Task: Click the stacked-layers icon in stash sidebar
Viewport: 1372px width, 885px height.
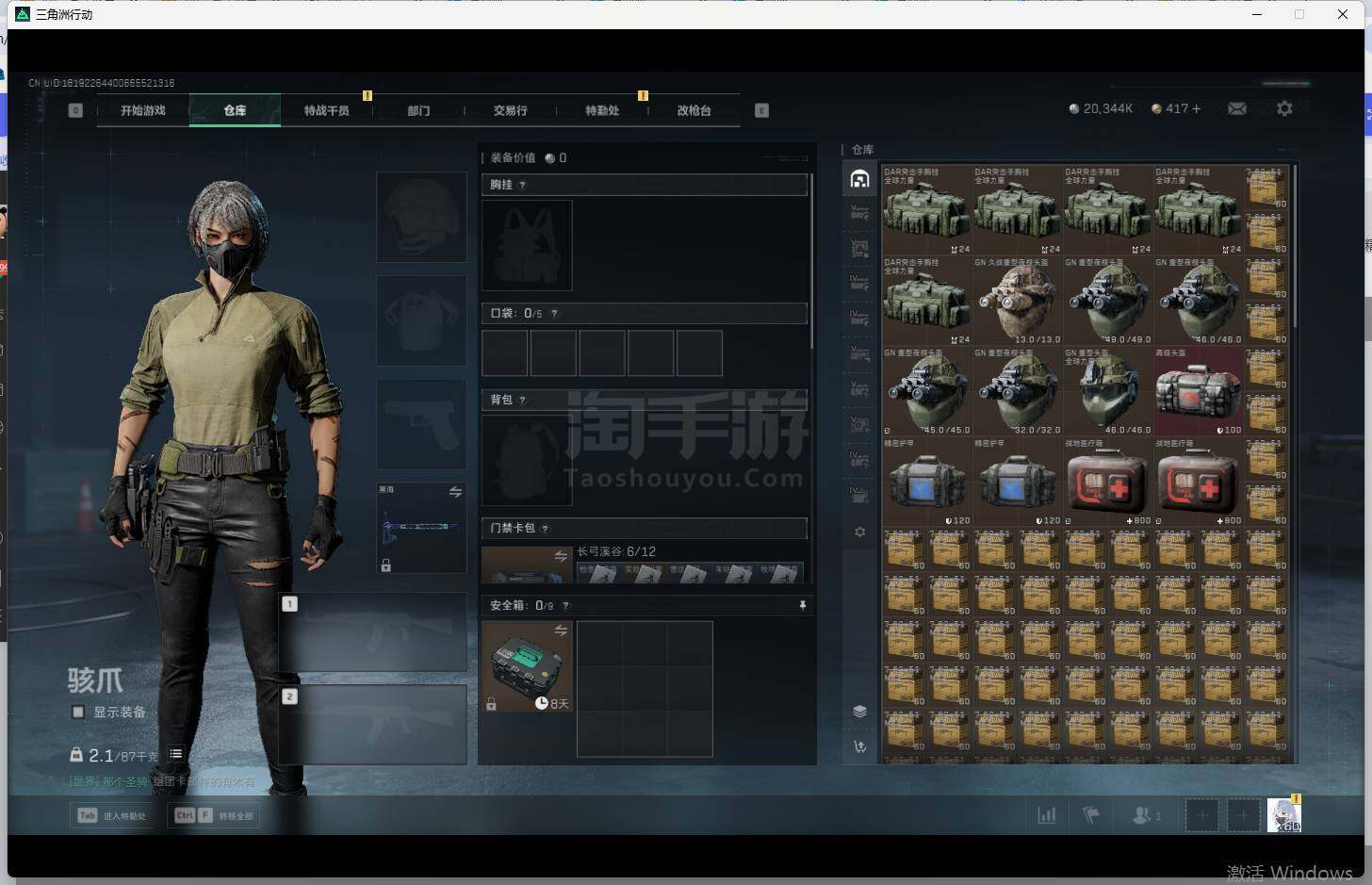Action: 859,711
